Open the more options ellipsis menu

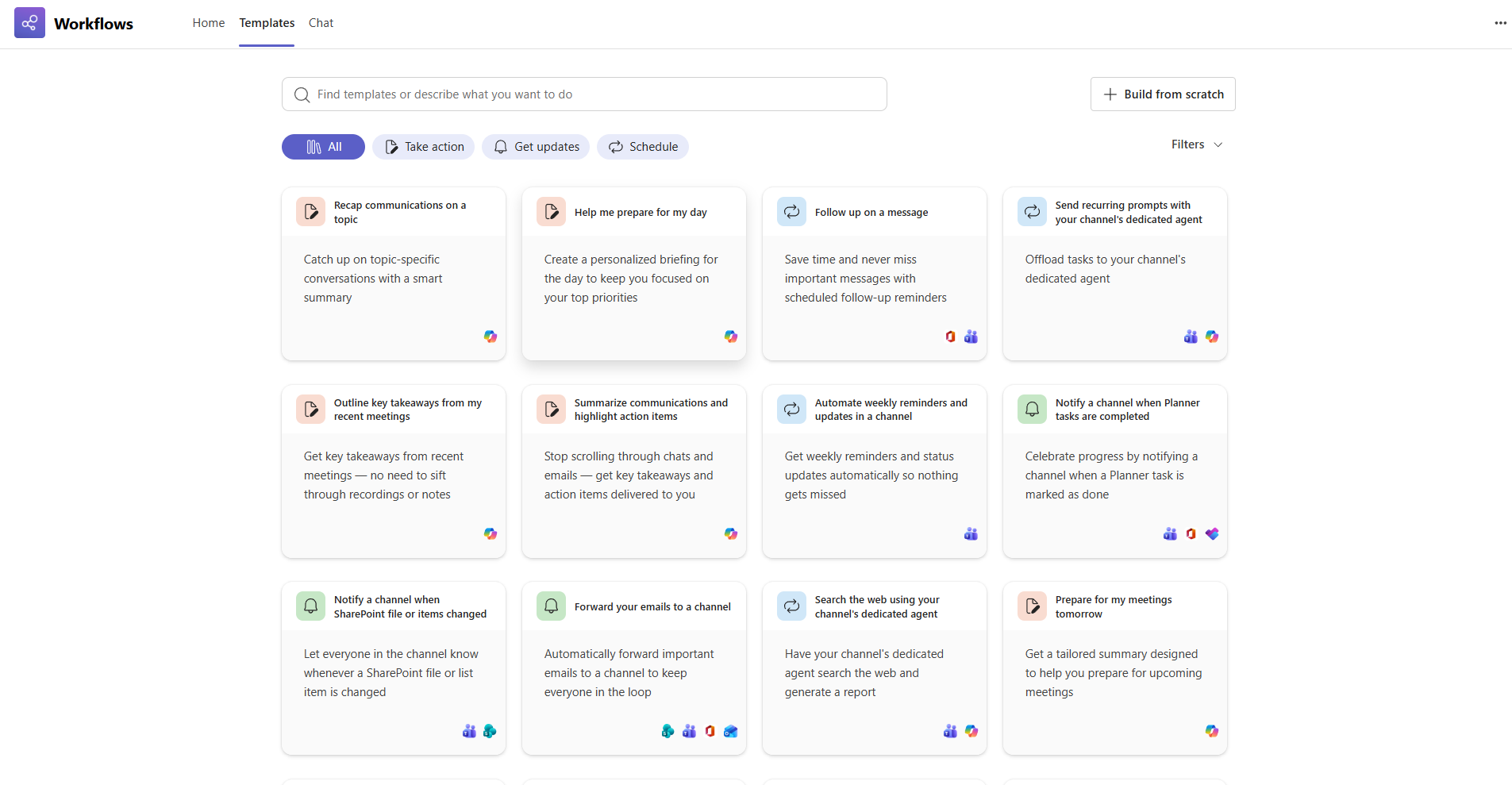[1500, 23]
